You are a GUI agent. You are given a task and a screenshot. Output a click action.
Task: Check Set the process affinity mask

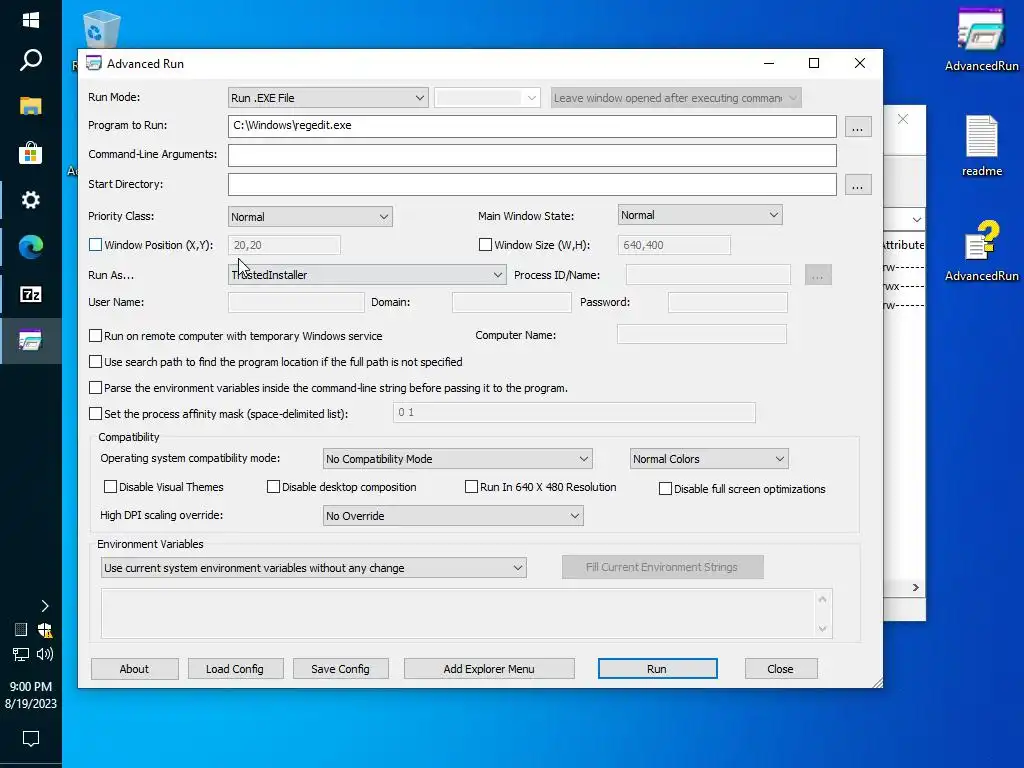tap(95, 414)
